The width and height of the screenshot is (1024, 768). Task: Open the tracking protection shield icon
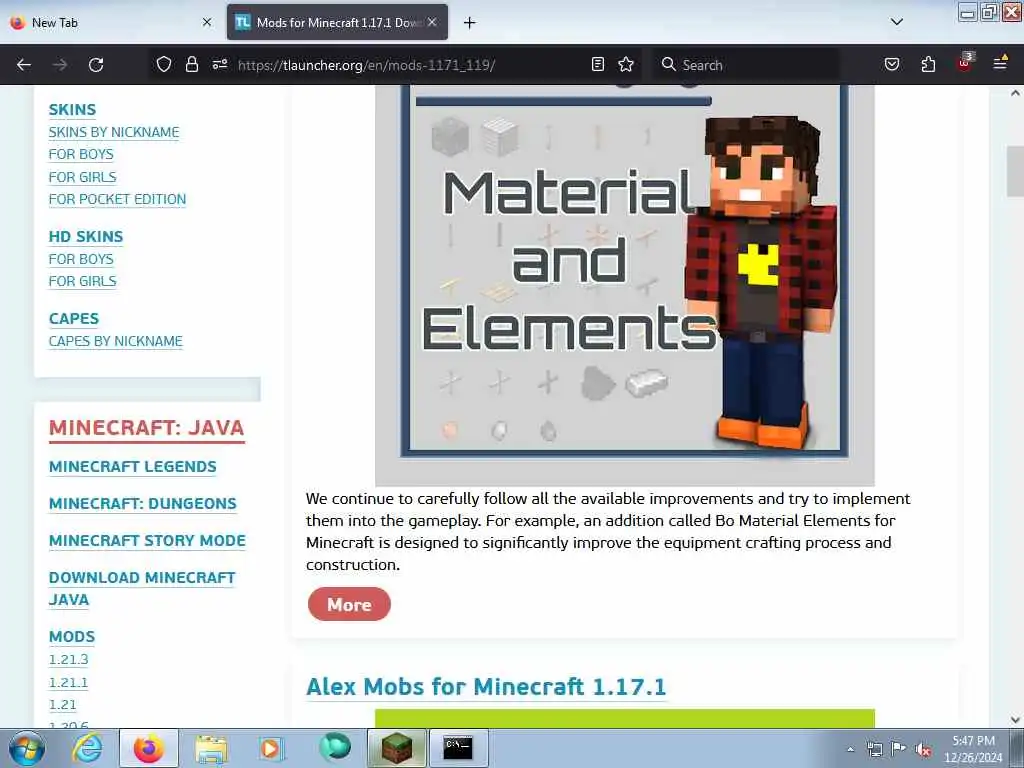coord(163,65)
